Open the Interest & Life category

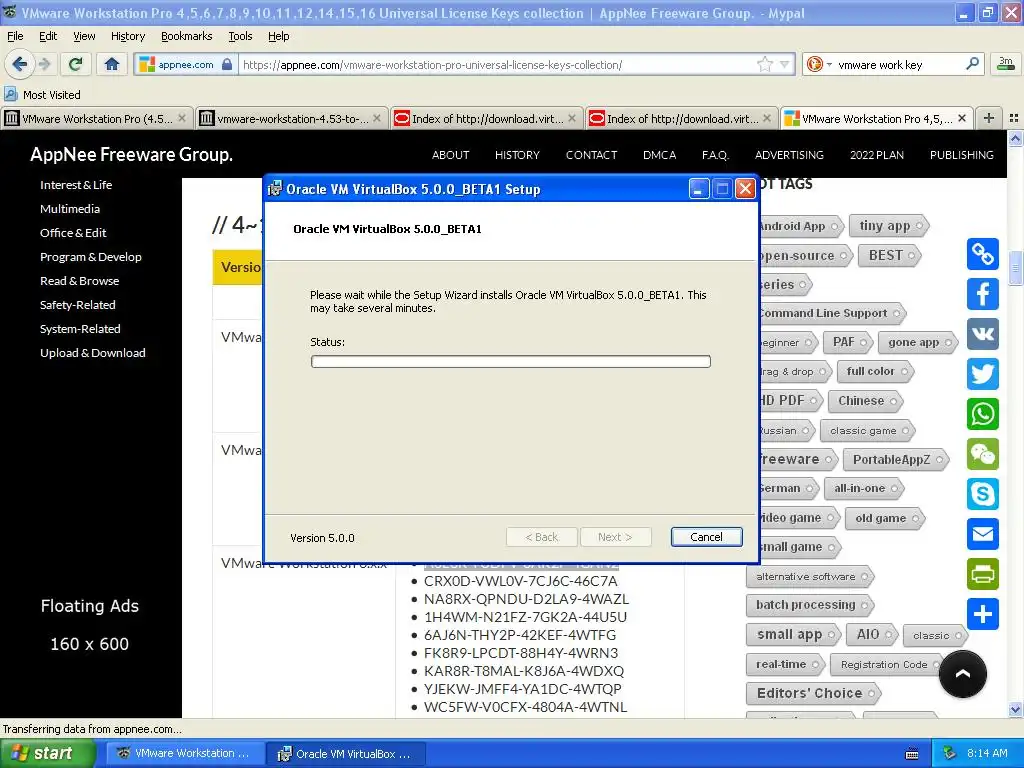76,185
